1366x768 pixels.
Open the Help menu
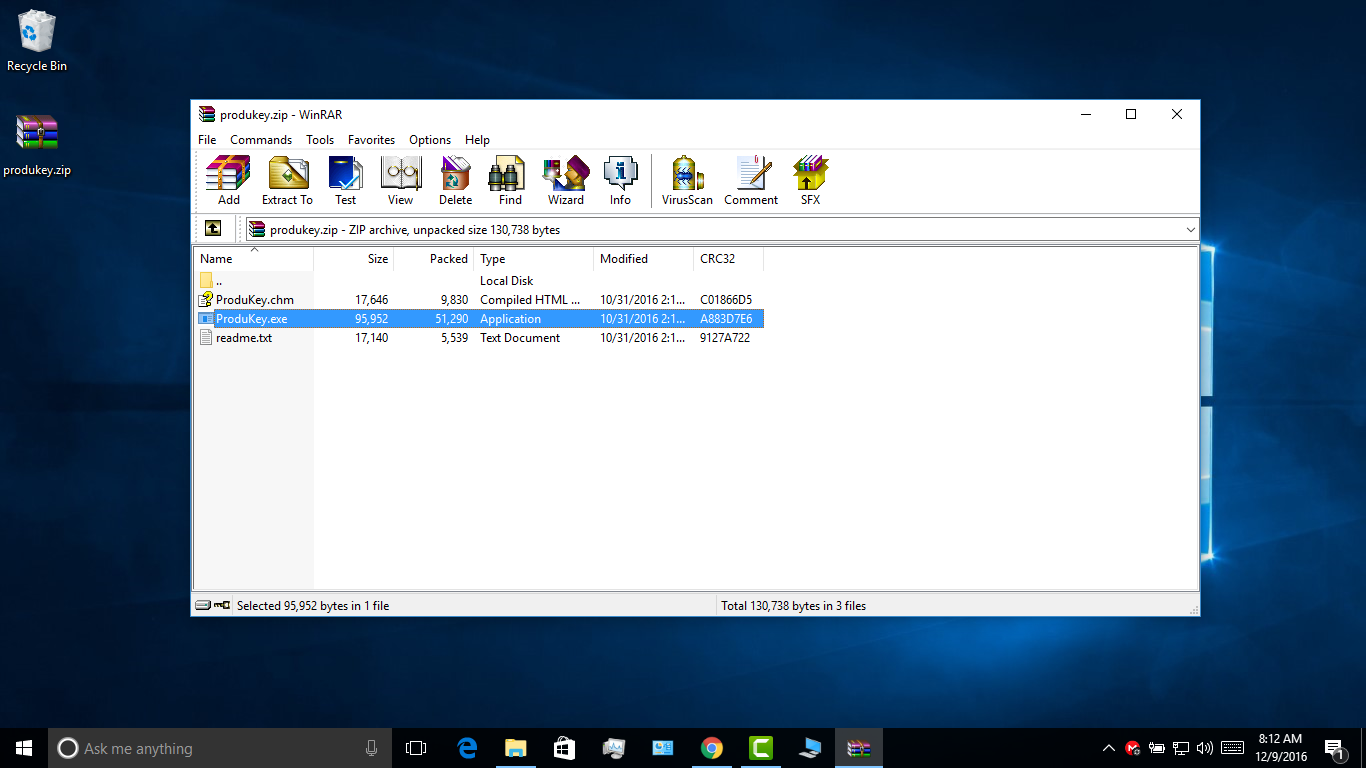(x=477, y=140)
